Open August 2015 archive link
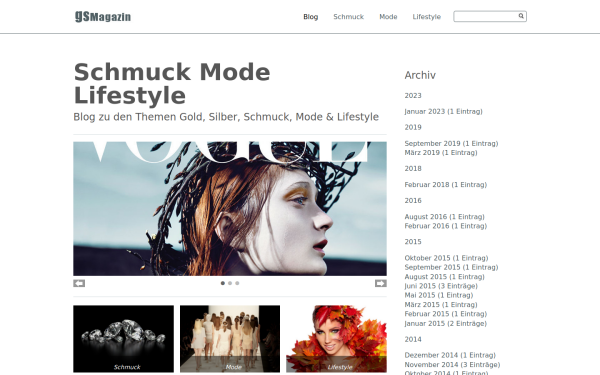 pyautogui.click(x=444, y=277)
